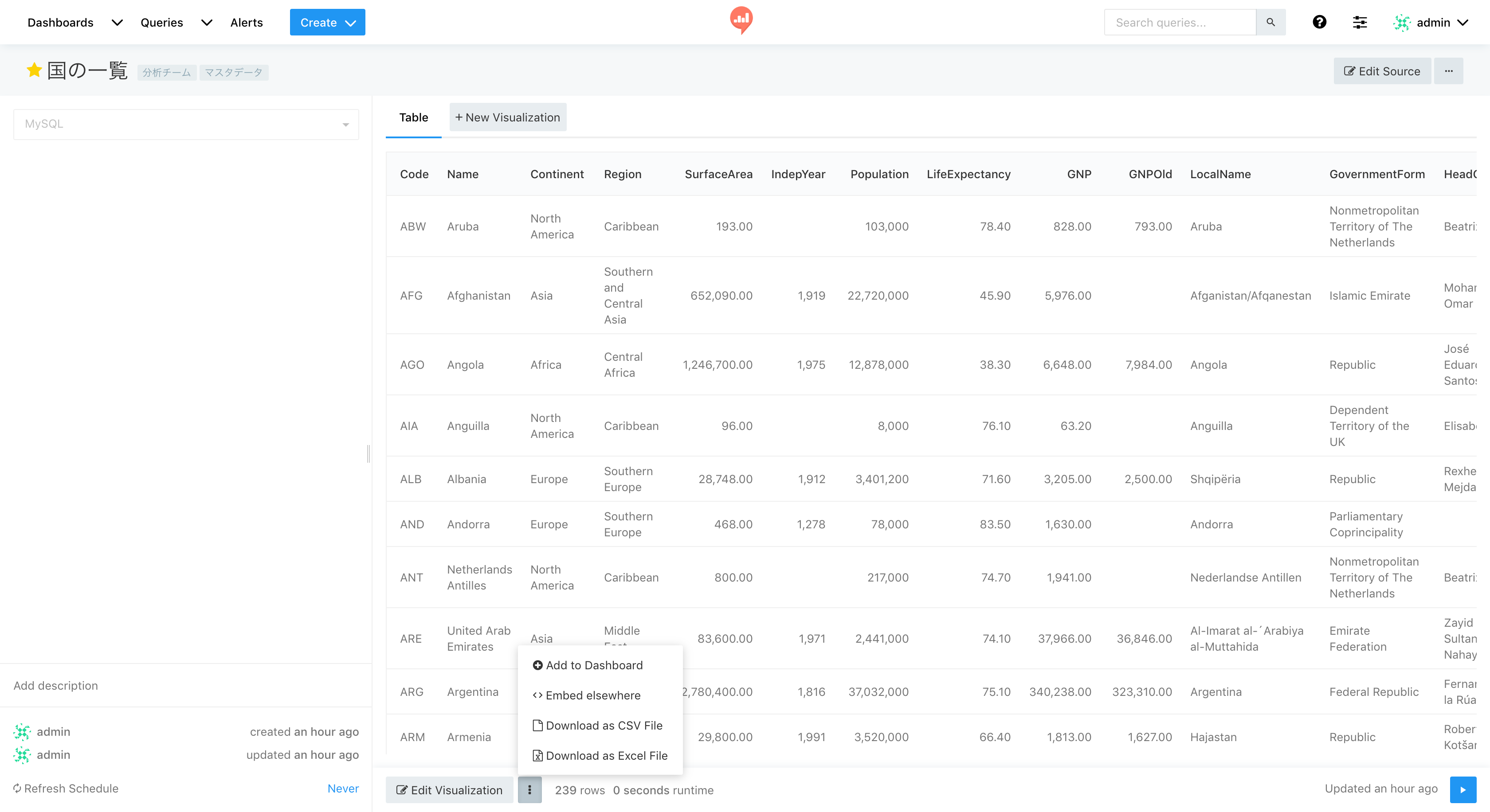Image resolution: width=1490 pixels, height=812 pixels.
Task: Click the Refresh Schedule icon label
Action: pyautogui.click(x=66, y=789)
